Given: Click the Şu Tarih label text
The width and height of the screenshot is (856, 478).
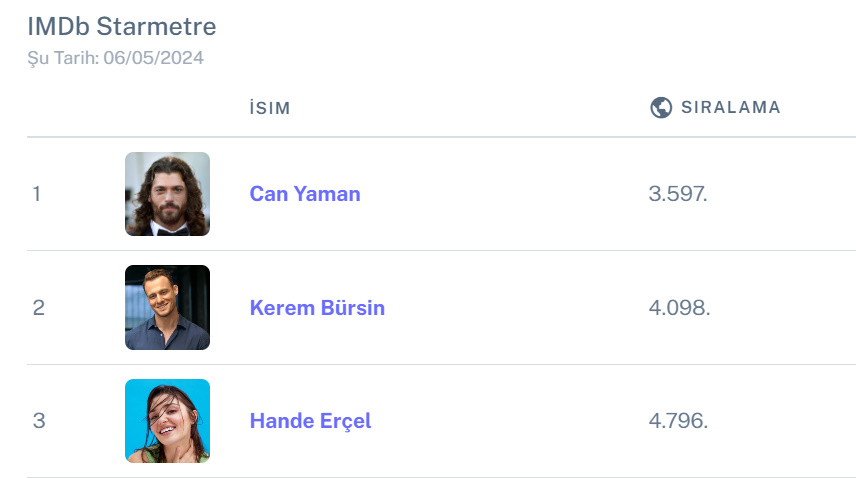Looking at the screenshot, I should [63, 58].
